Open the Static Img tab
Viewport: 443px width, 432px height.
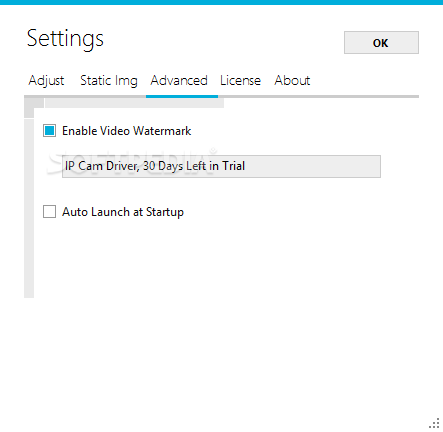pyautogui.click(x=109, y=81)
